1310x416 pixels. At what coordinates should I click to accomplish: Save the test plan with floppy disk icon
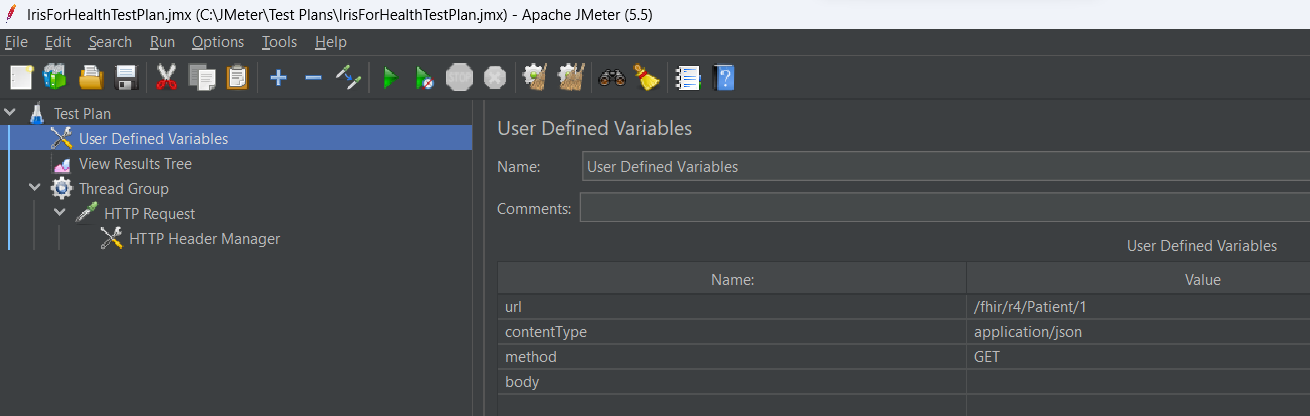click(x=126, y=77)
